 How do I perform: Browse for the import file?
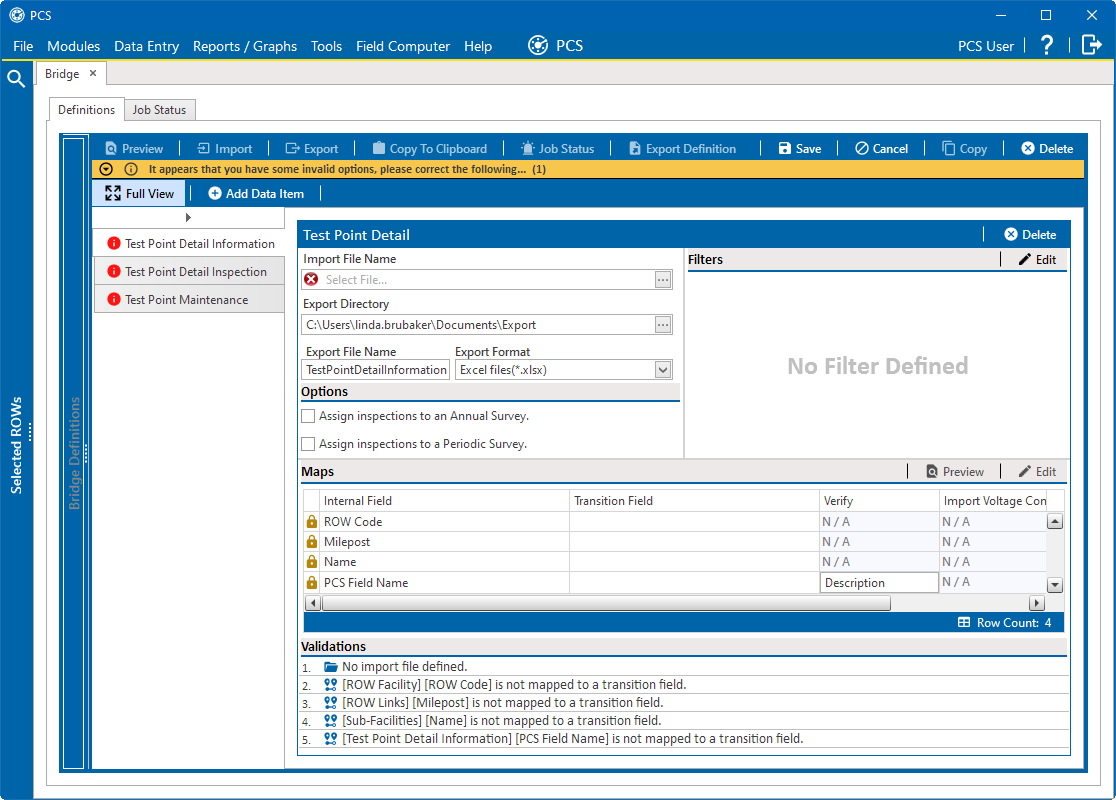(663, 280)
